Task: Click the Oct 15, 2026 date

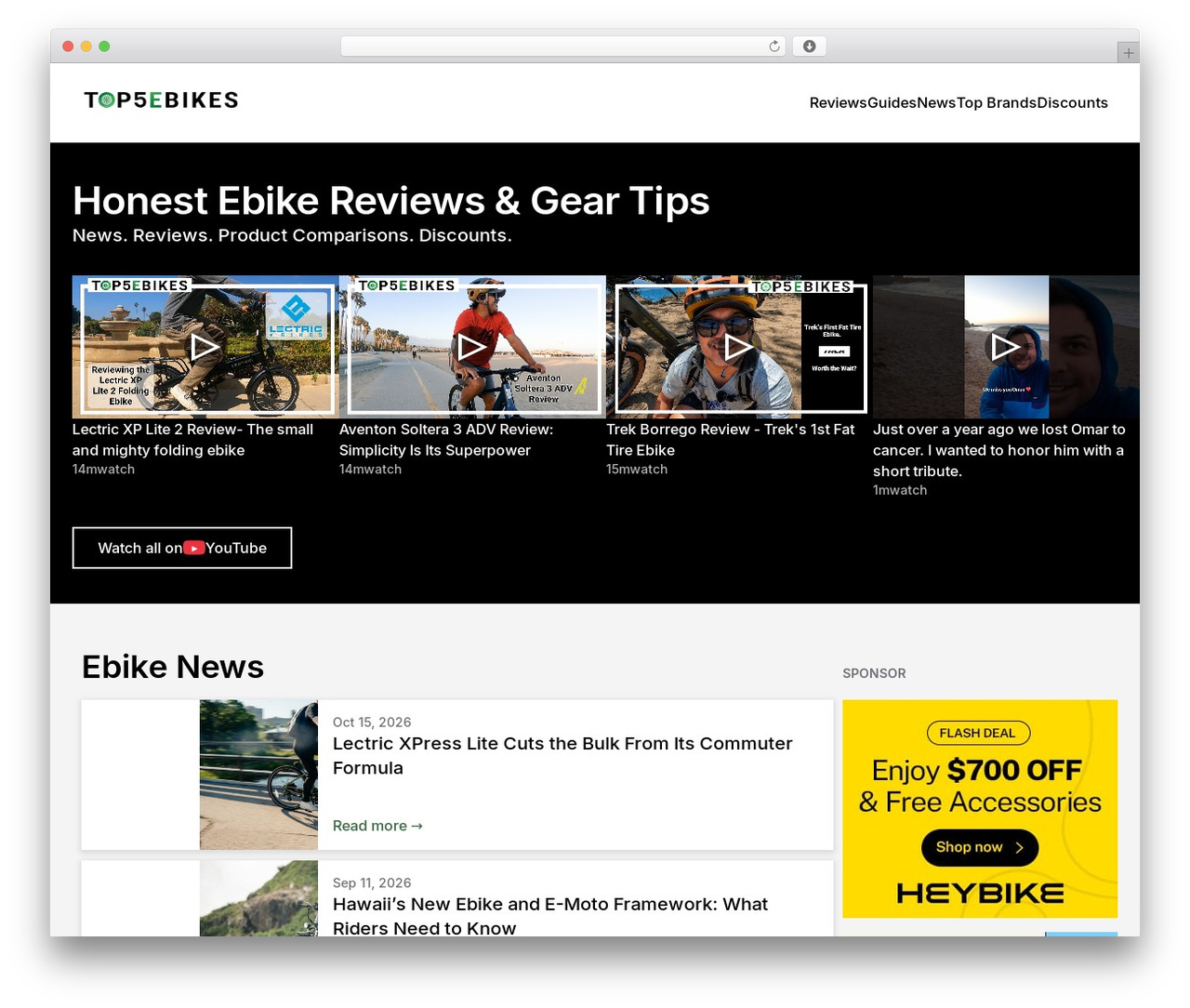Action: [372, 723]
